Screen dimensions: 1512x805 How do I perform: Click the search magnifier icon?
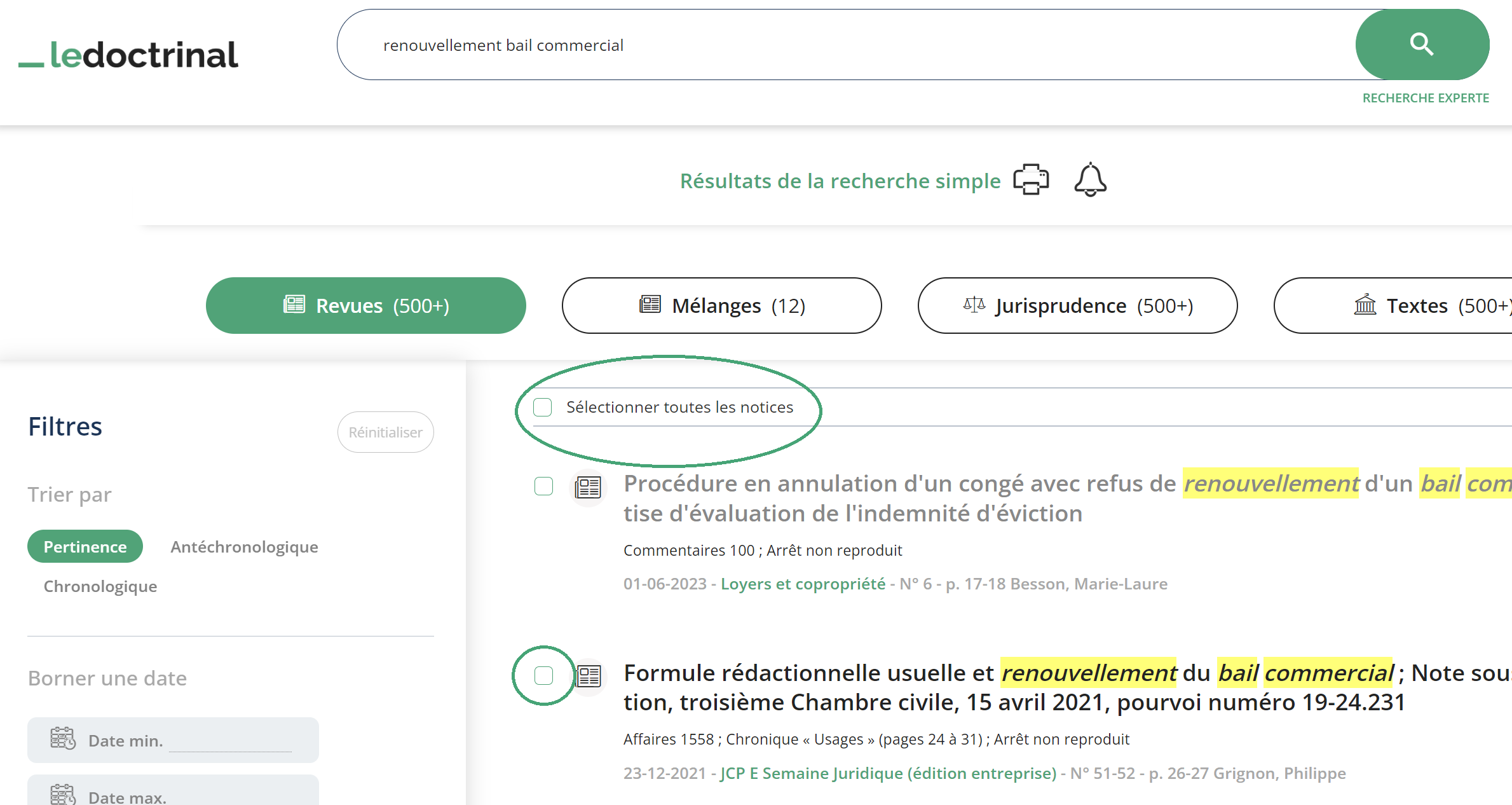click(x=1422, y=45)
